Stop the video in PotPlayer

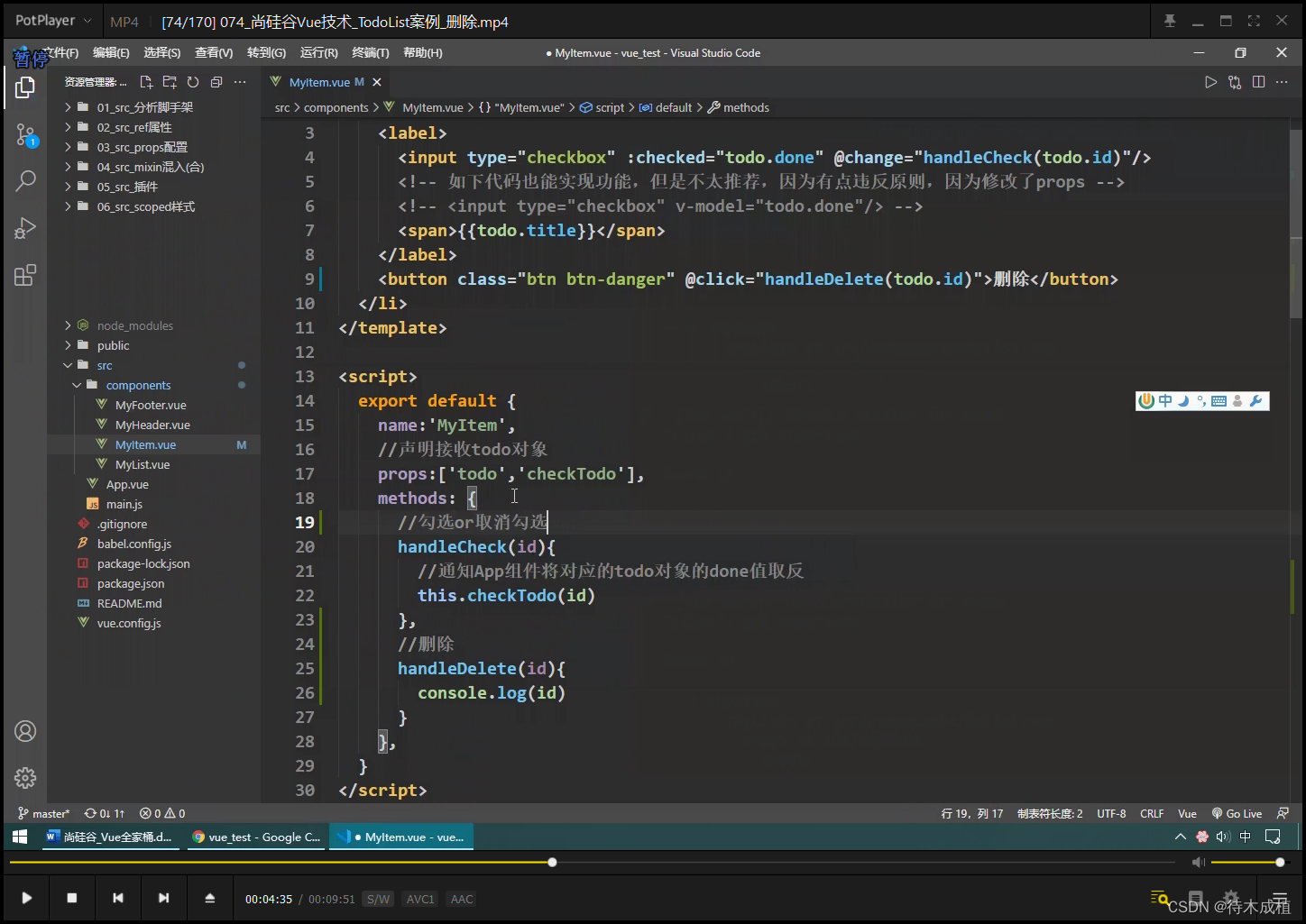pyautogui.click(x=72, y=898)
